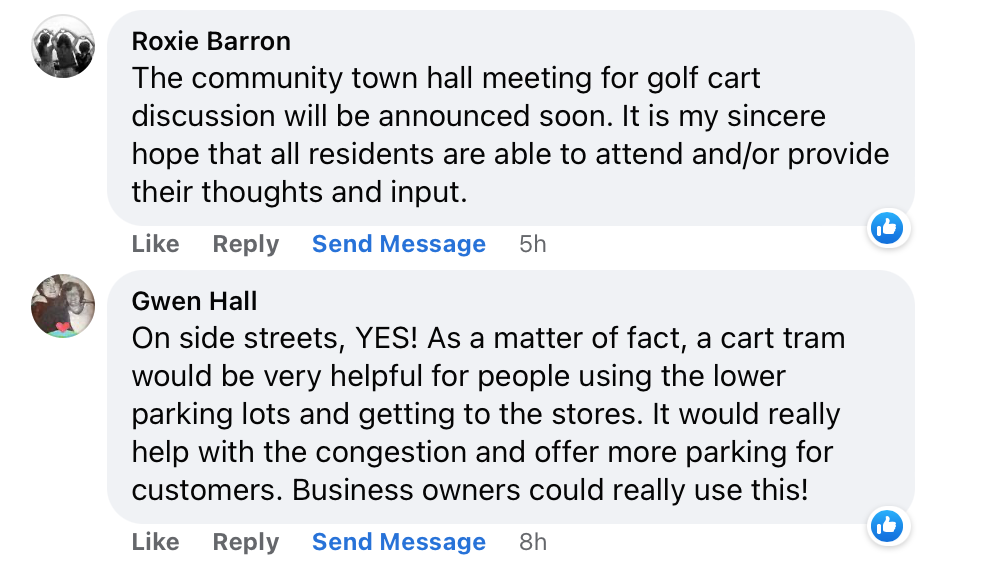Reply to Roxie Barron's comment
This screenshot has width=998, height=564.
click(245, 244)
